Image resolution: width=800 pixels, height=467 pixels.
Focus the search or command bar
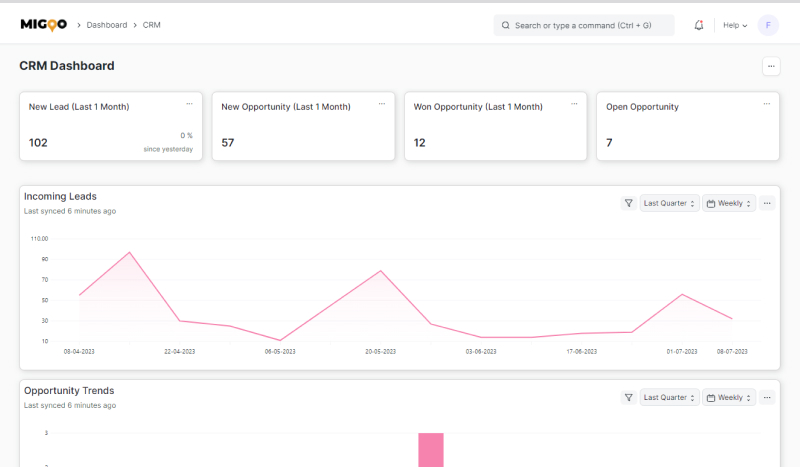point(584,25)
